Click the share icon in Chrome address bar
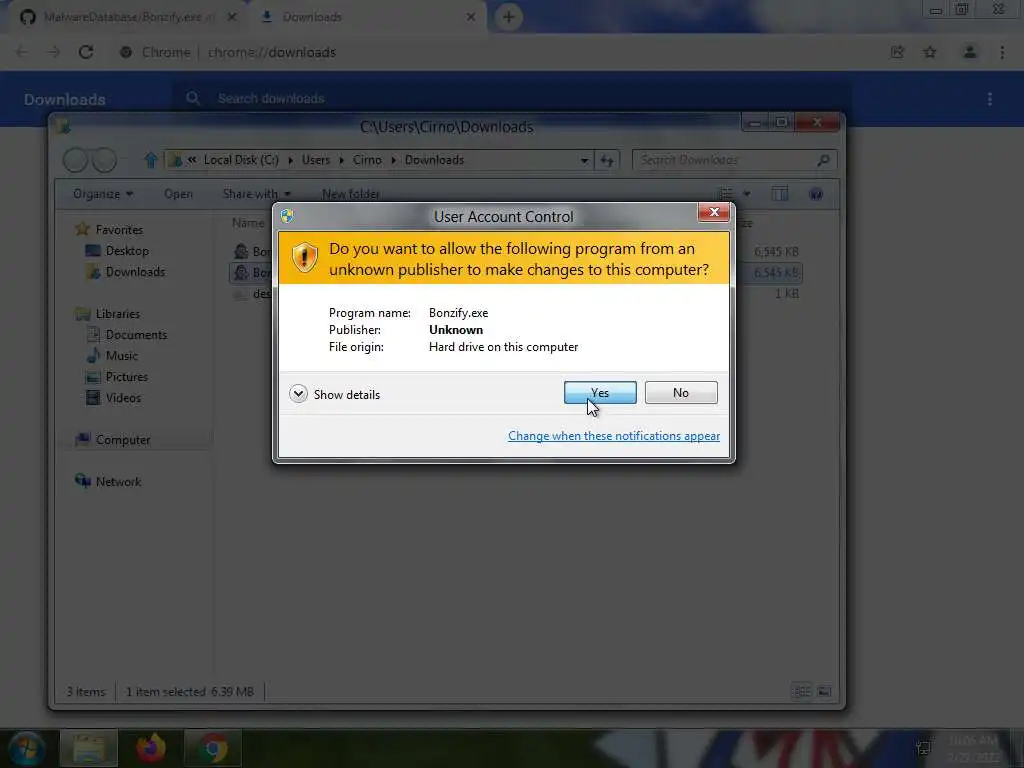Screen dimensions: 1024x768 (897, 52)
